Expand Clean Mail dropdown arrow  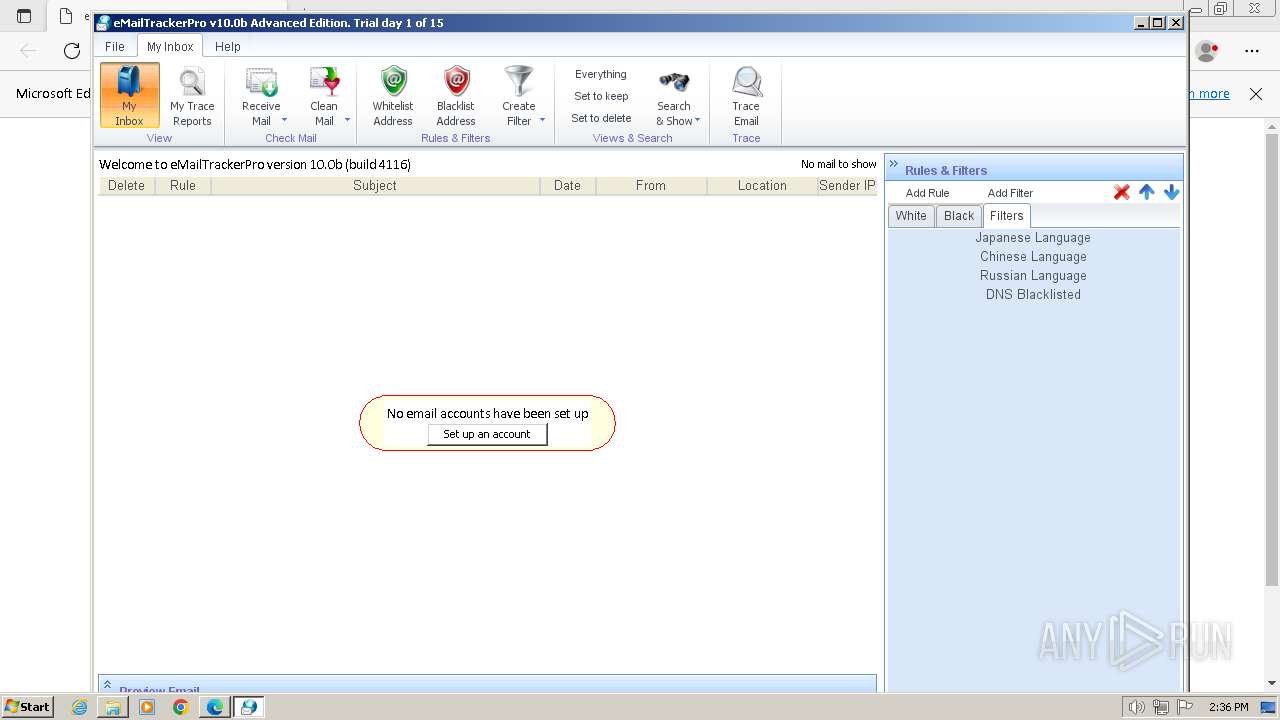347,120
